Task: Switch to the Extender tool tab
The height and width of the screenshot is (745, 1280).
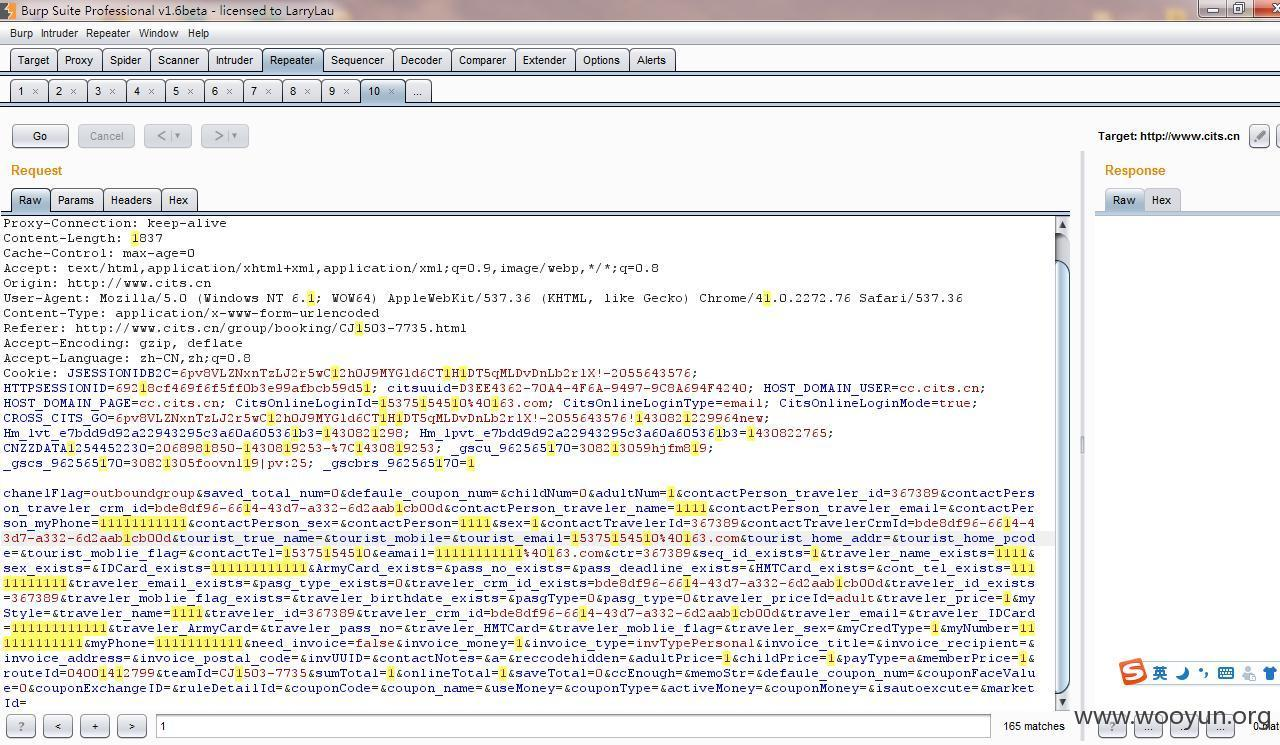Action: click(544, 60)
